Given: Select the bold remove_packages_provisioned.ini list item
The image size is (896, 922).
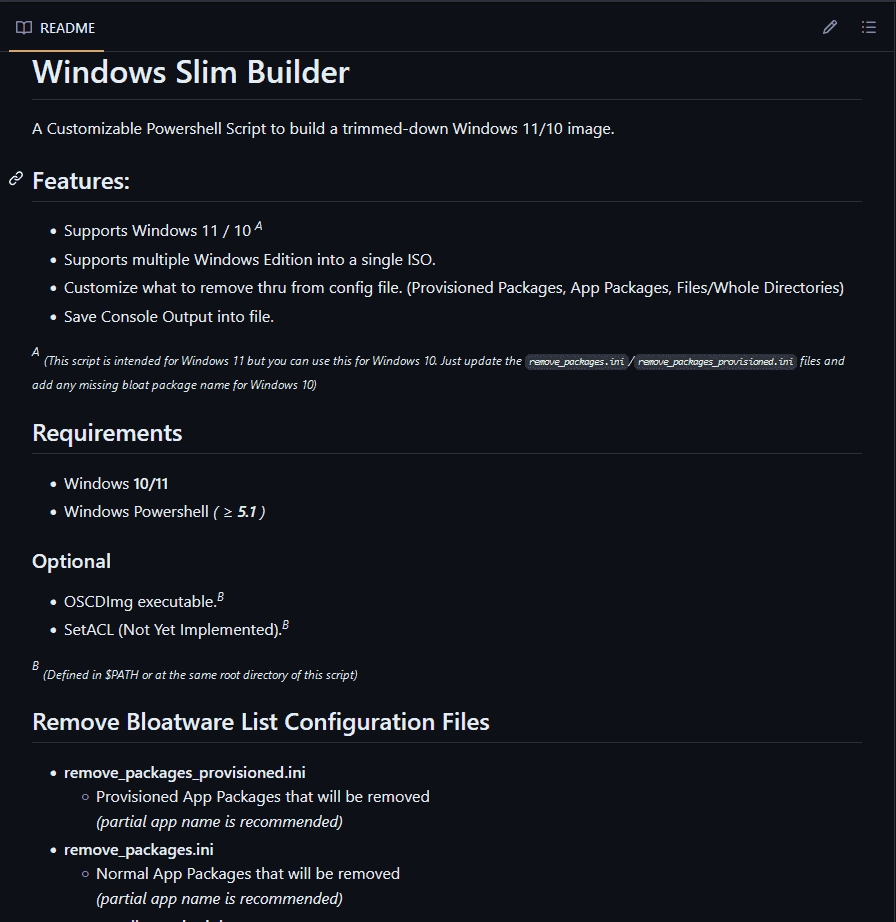Looking at the screenshot, I should coord(184,772).
